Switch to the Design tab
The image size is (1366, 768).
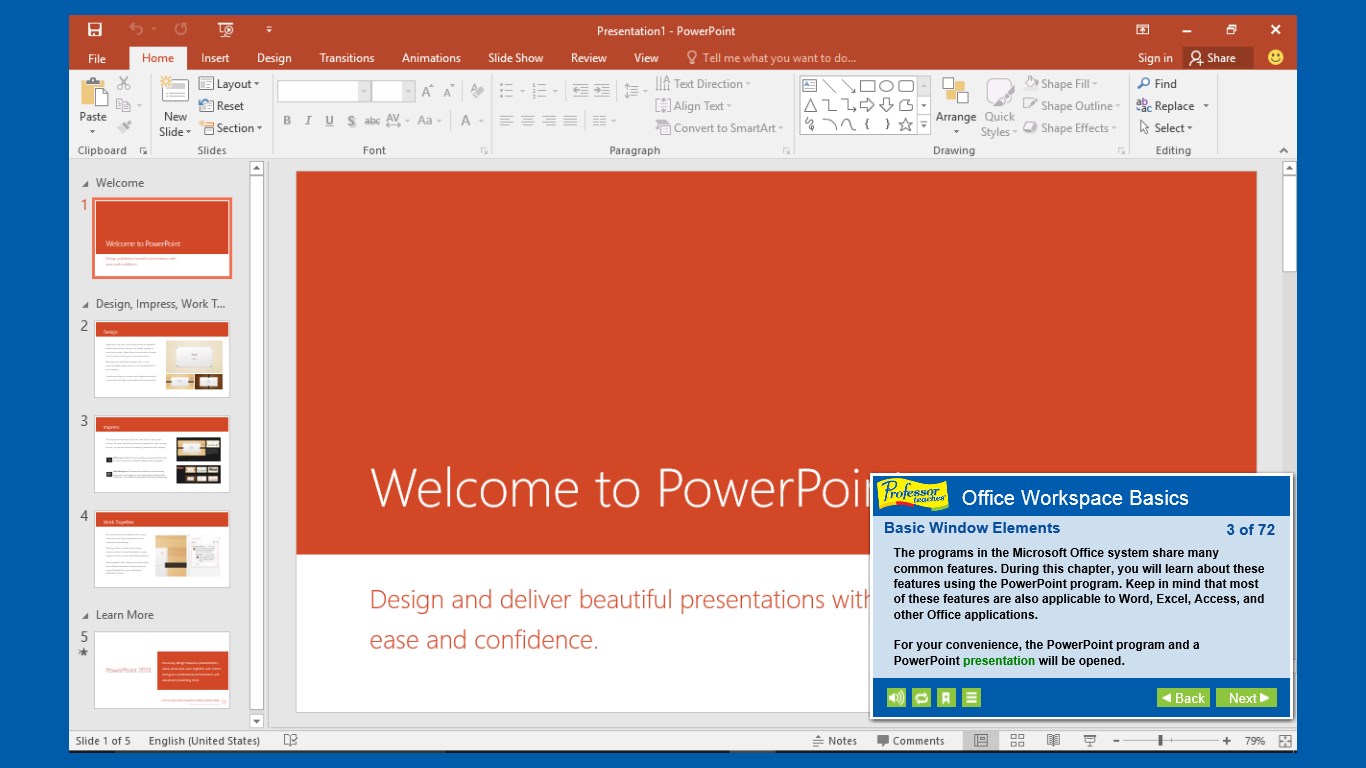pos(274,58)
